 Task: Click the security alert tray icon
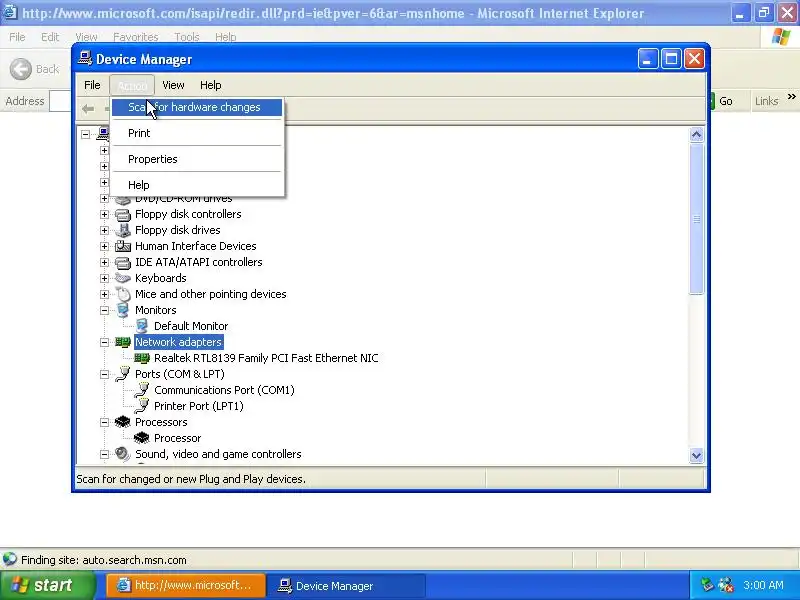point(726,585)
